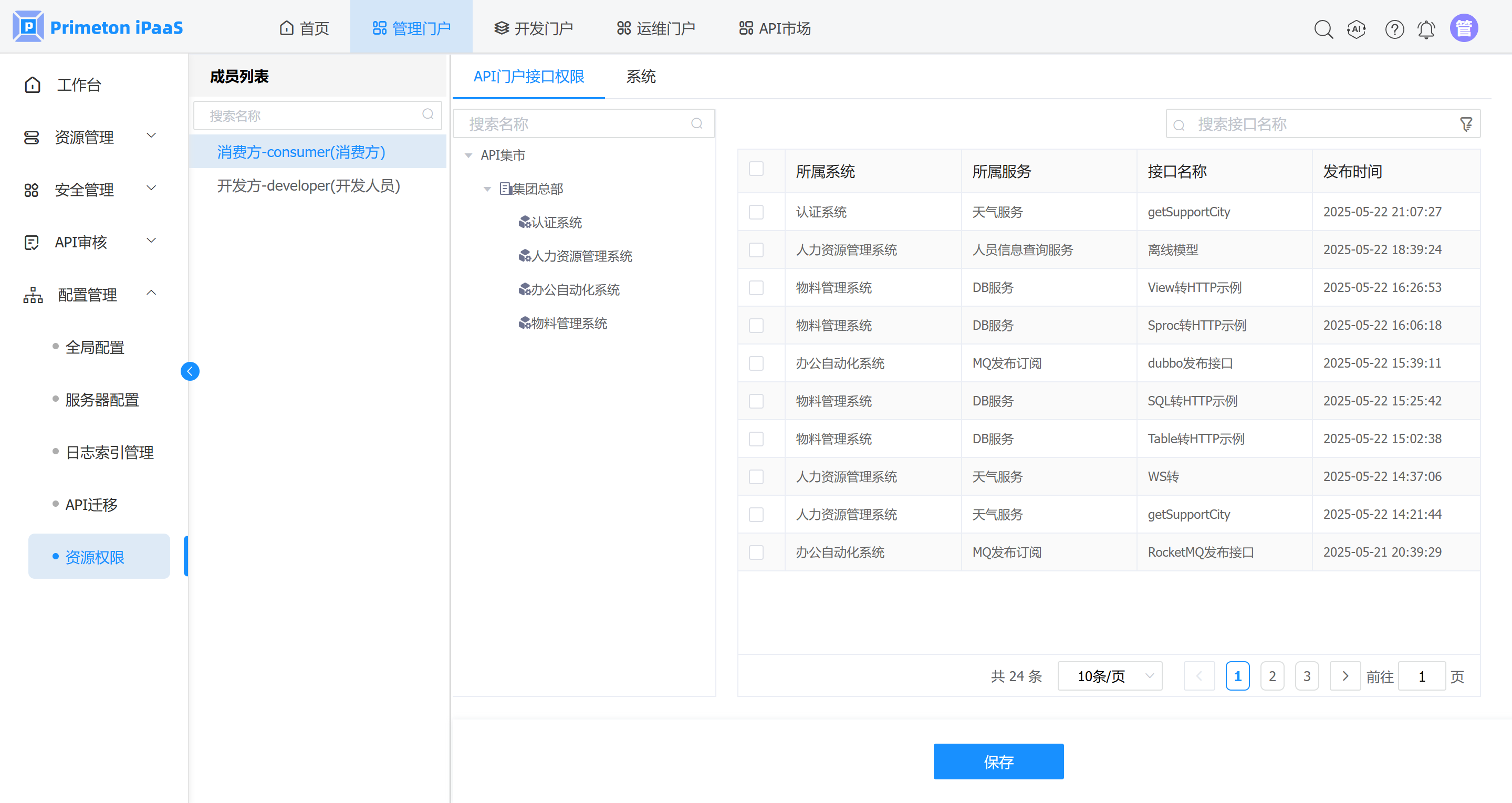Open the 运维门户 top menu

655,28
